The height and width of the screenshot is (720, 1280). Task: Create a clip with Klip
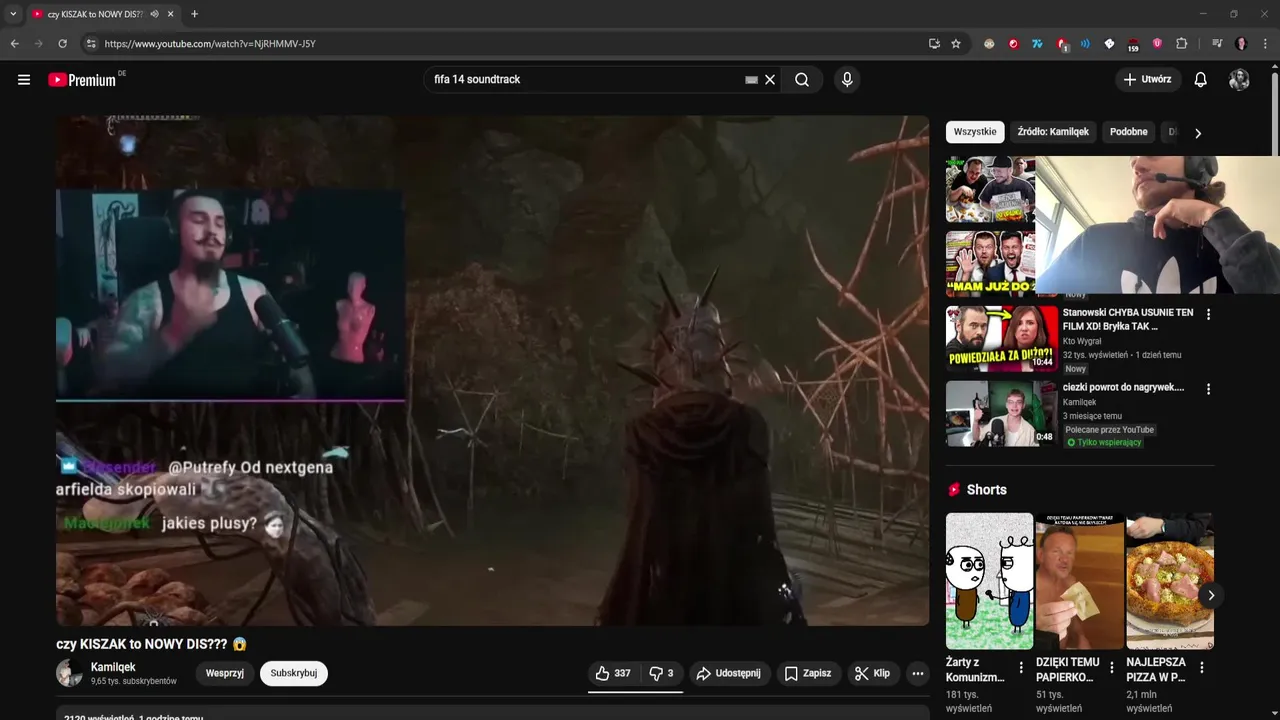(x=872, y=673)
